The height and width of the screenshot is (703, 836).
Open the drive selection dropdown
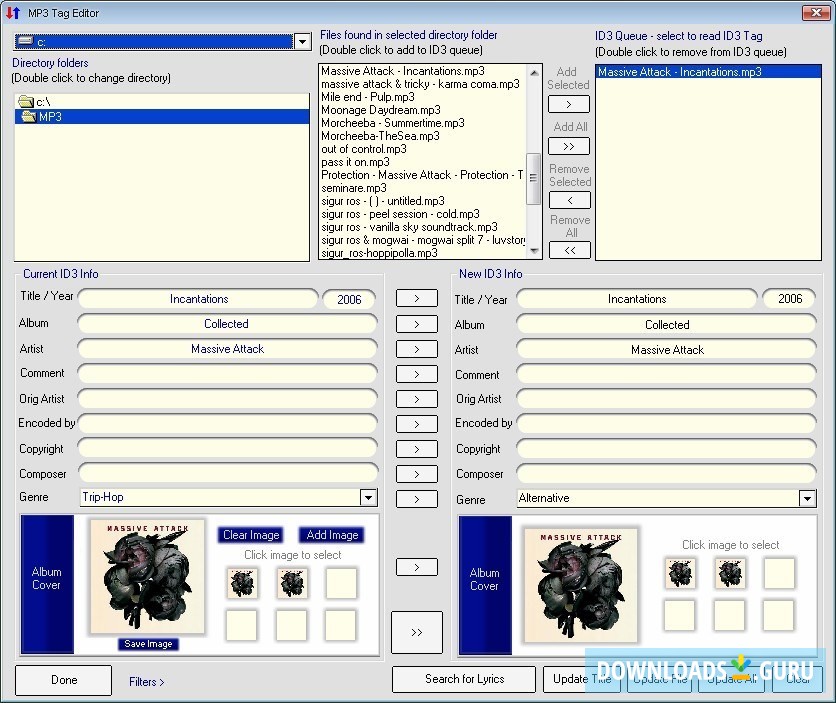coord(302,42)
